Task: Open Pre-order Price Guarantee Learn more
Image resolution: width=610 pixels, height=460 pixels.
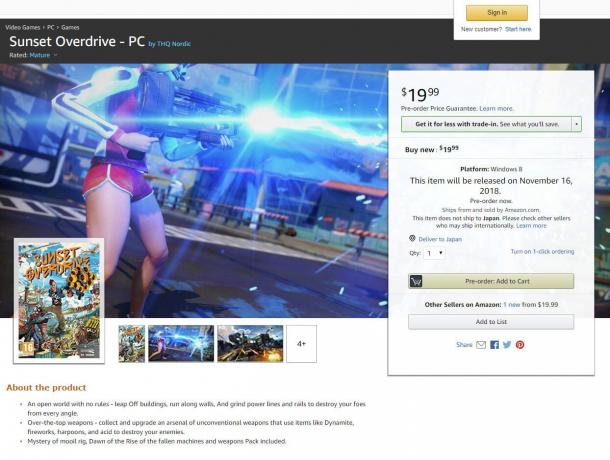Action: [496, 109]
